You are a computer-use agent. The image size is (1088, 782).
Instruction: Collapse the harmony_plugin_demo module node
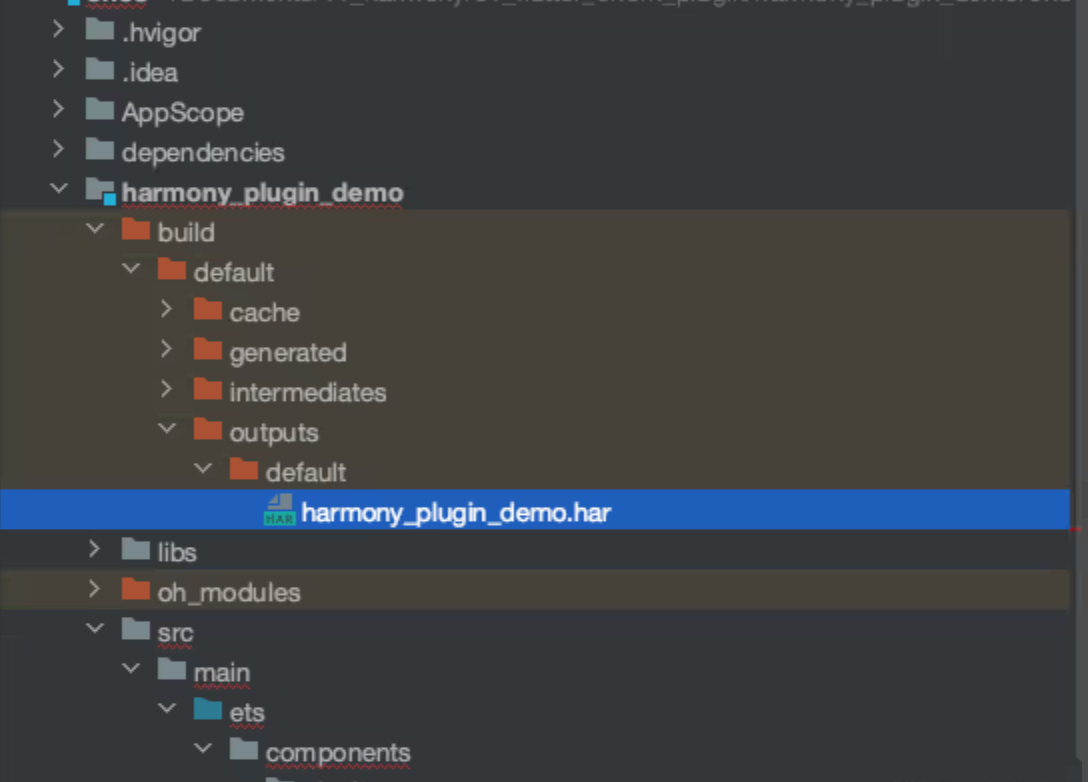coord(59,188)
